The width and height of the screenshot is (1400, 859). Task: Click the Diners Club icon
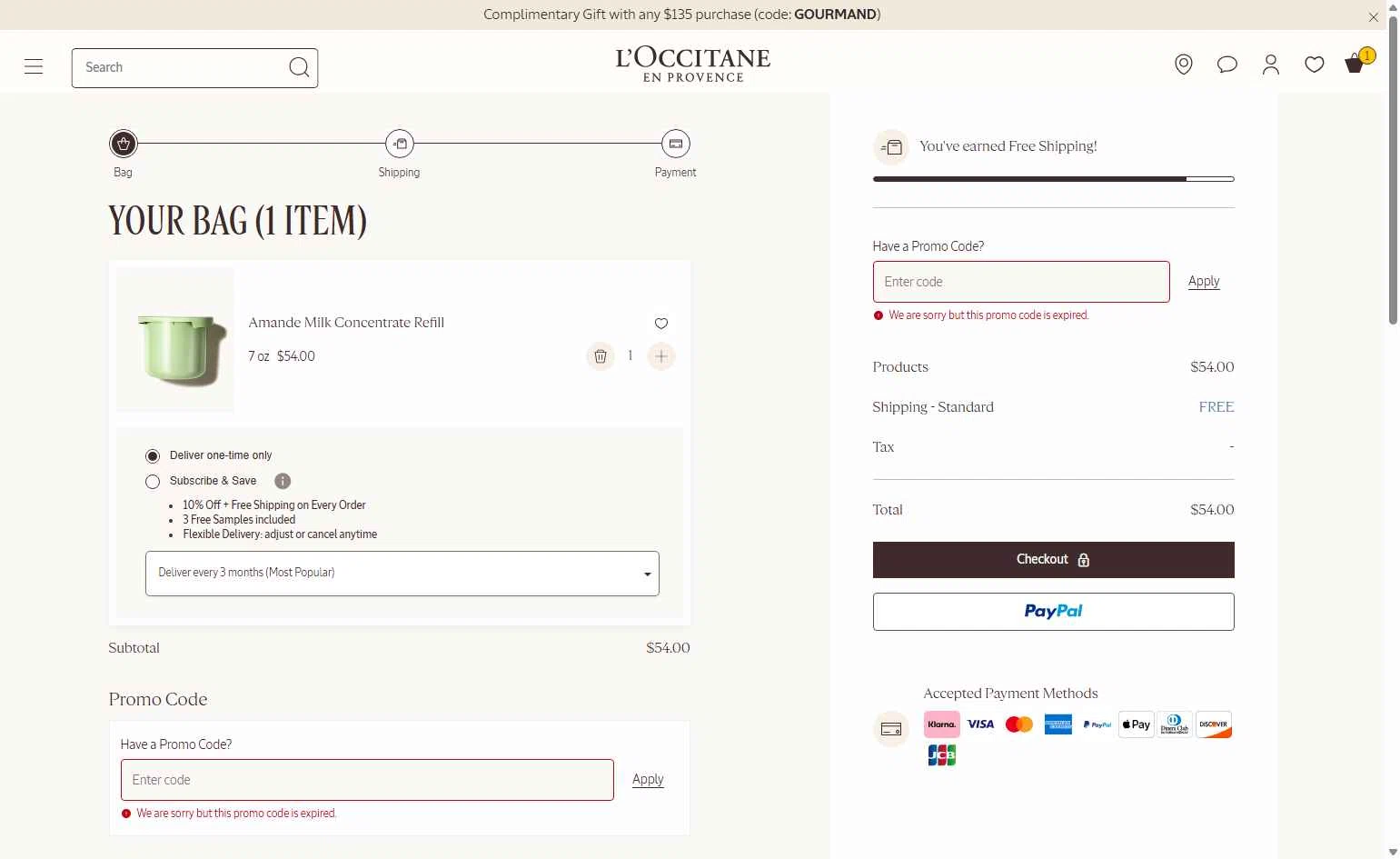[1175, 724]
